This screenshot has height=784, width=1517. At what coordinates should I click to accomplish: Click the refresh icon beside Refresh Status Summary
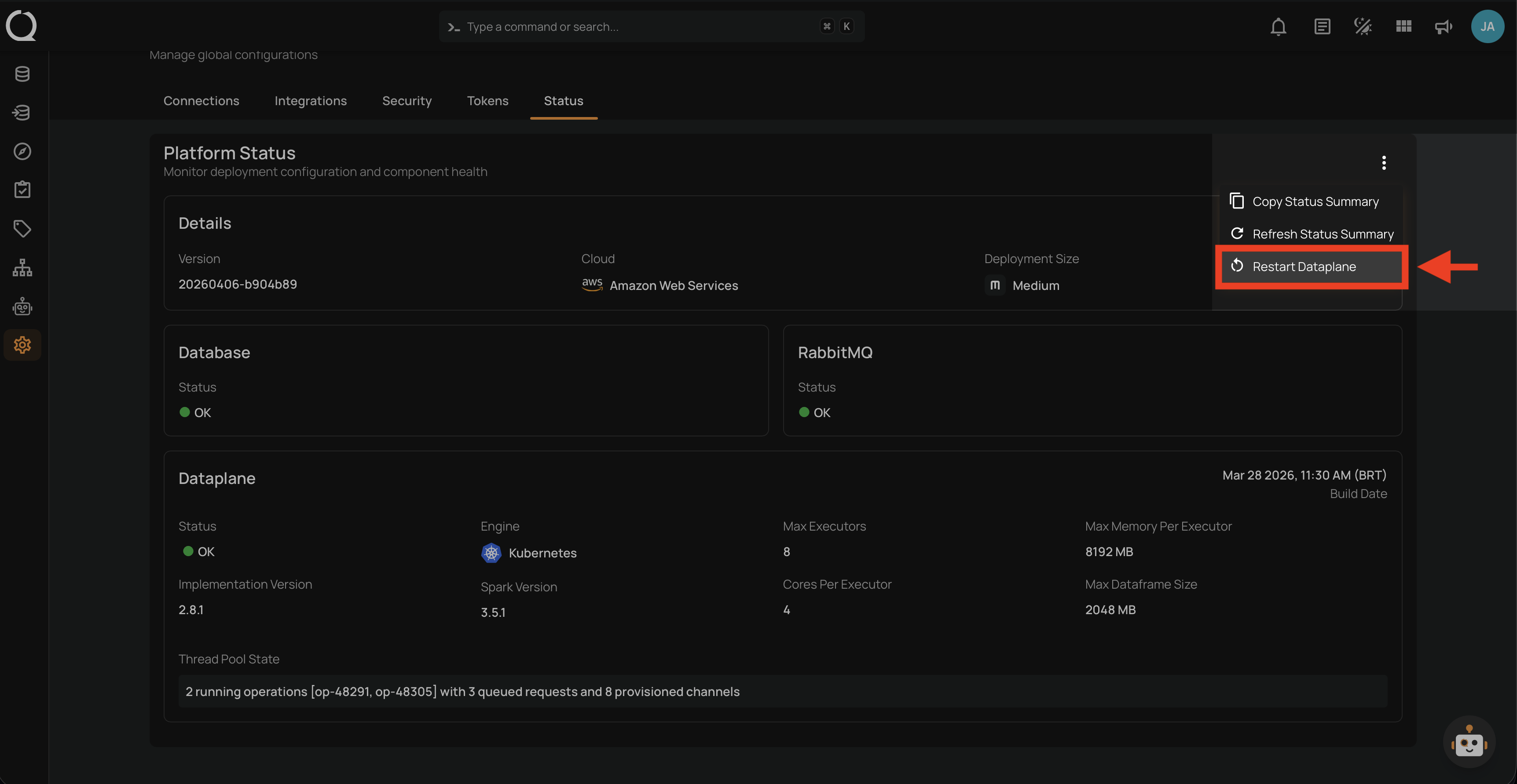tap(1237, 234)
